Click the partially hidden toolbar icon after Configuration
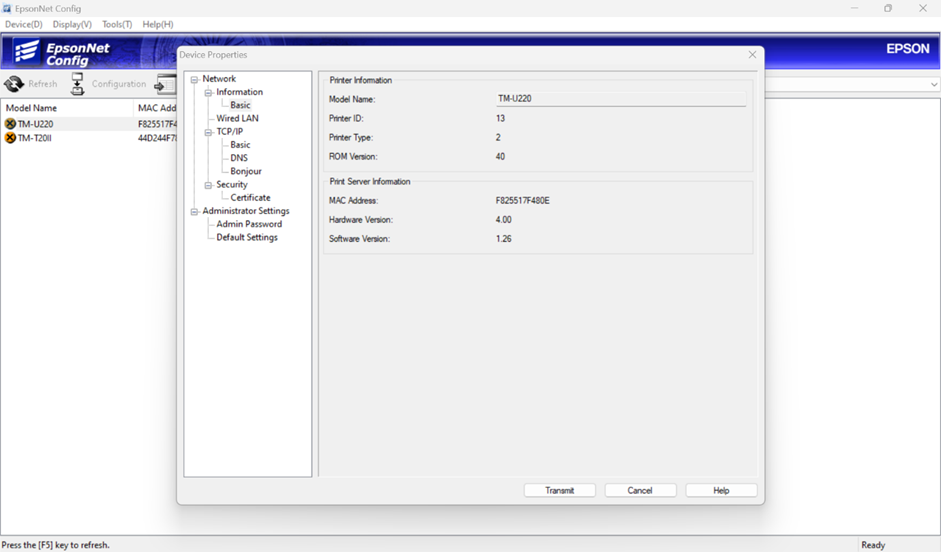Viewport: 941px width, 552px height. (164, 84)
